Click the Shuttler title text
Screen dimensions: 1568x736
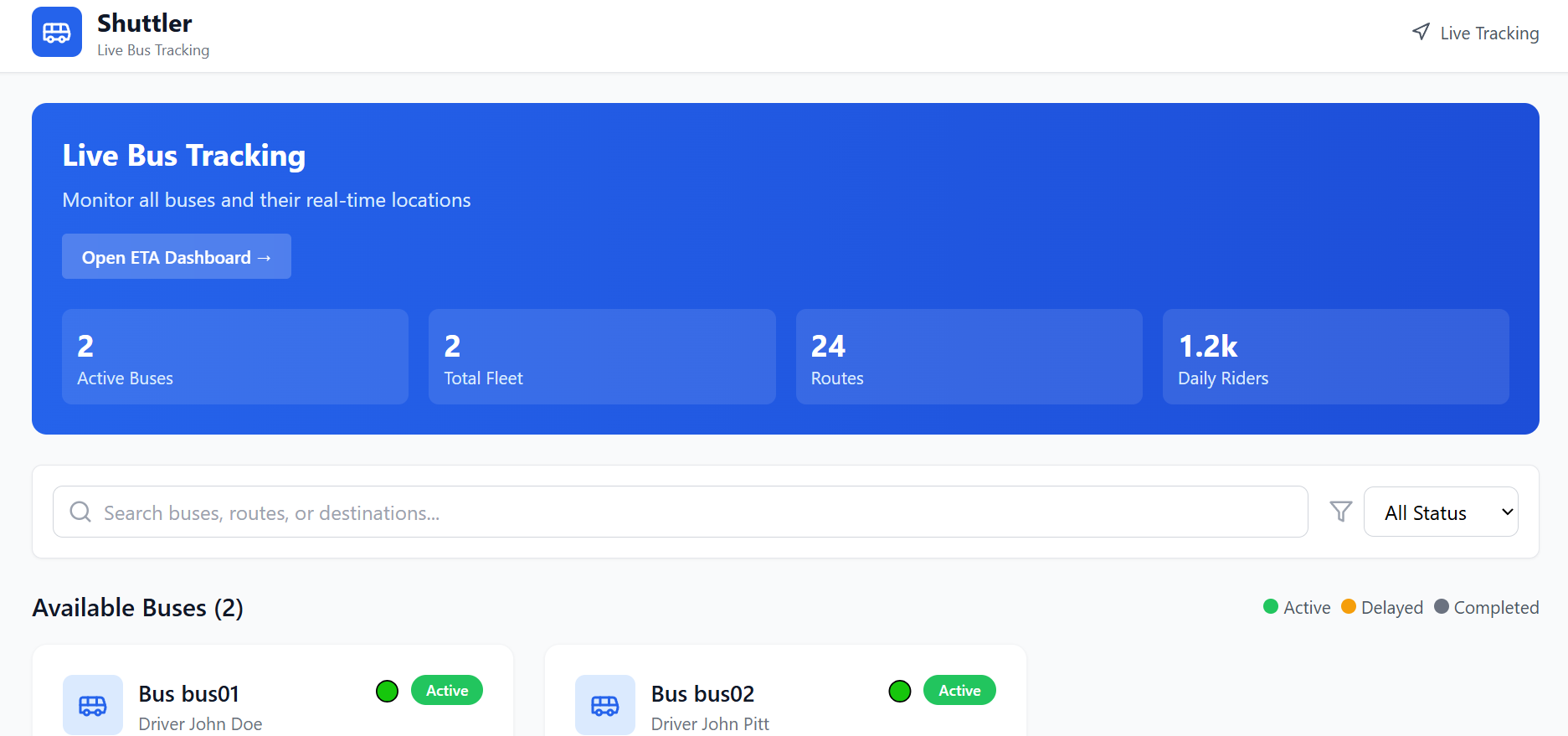pyautogui.click(x=145, y=23)
